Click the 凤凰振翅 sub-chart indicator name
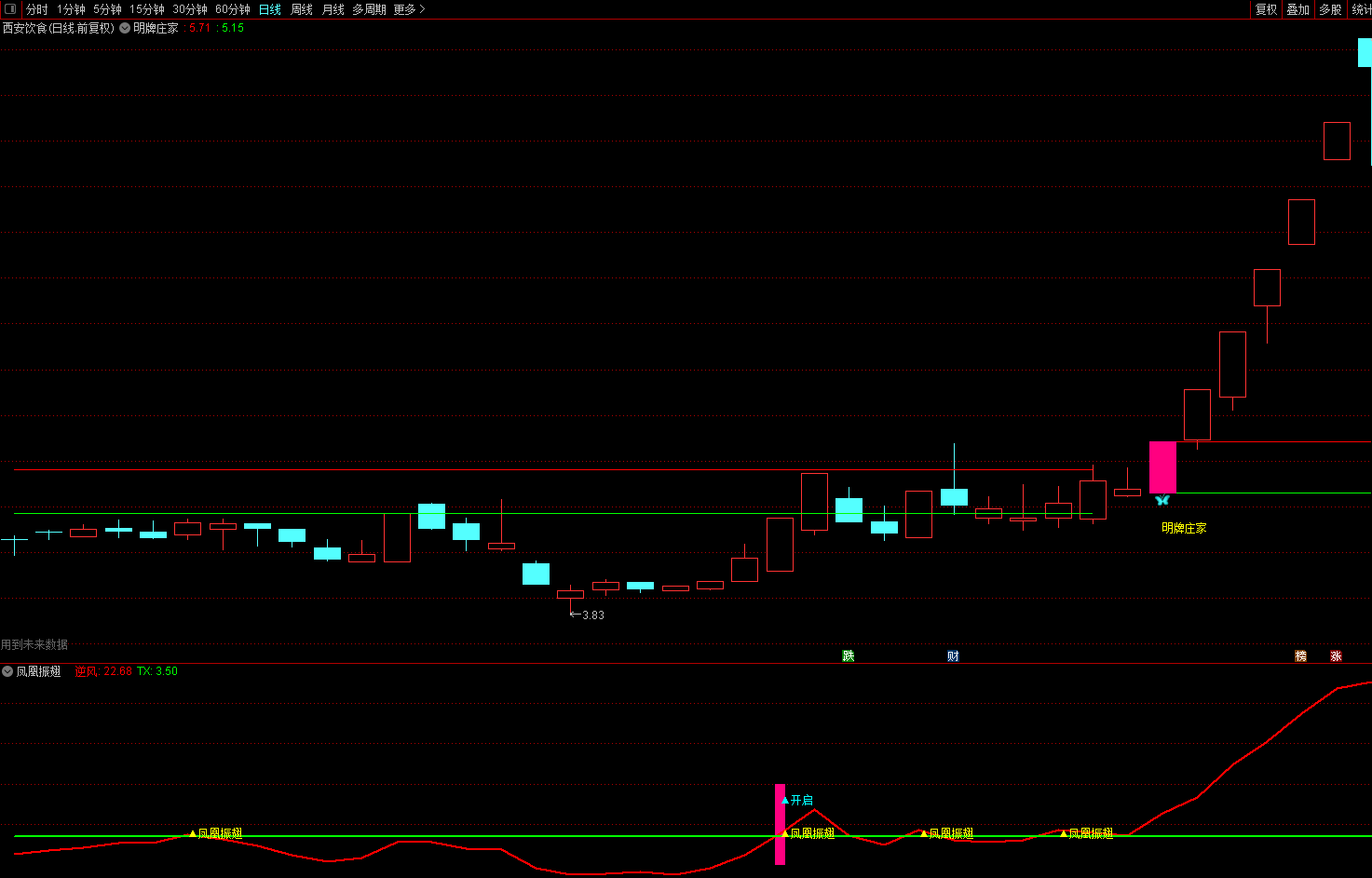Screen dimensions: 1372x878 38,671
